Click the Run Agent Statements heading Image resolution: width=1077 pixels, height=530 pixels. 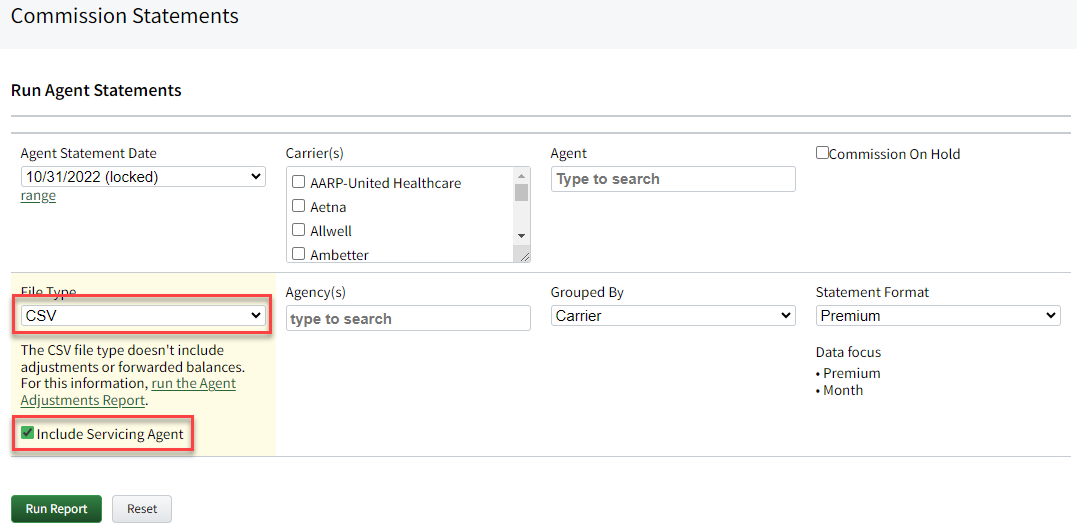click(x=96, y=90)
